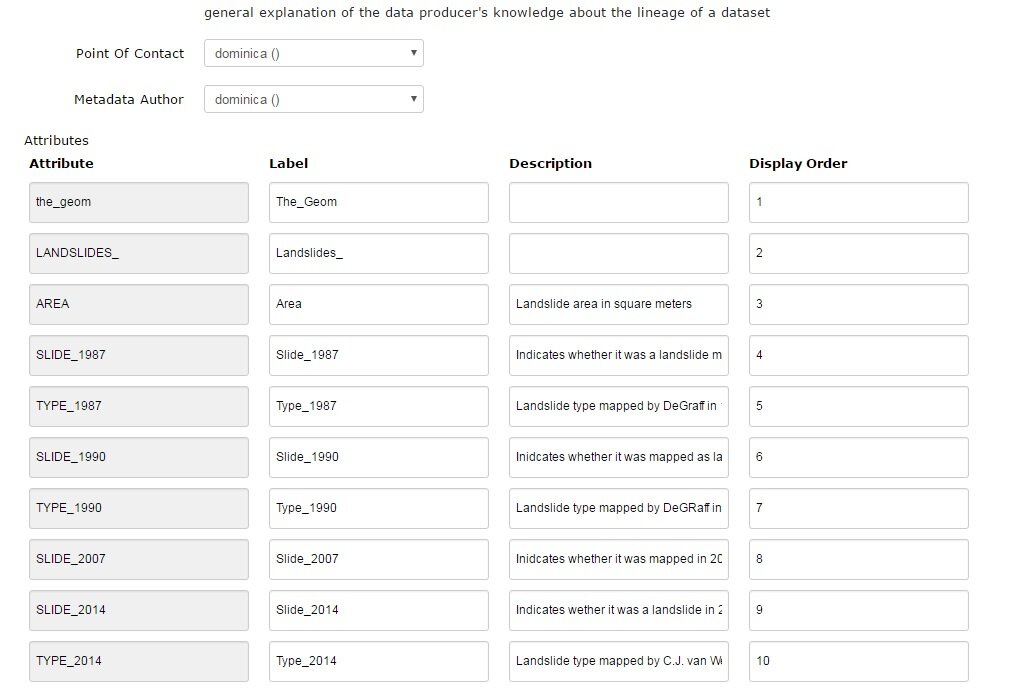Select the Slide_1990 description field

(x=618, y=457)
